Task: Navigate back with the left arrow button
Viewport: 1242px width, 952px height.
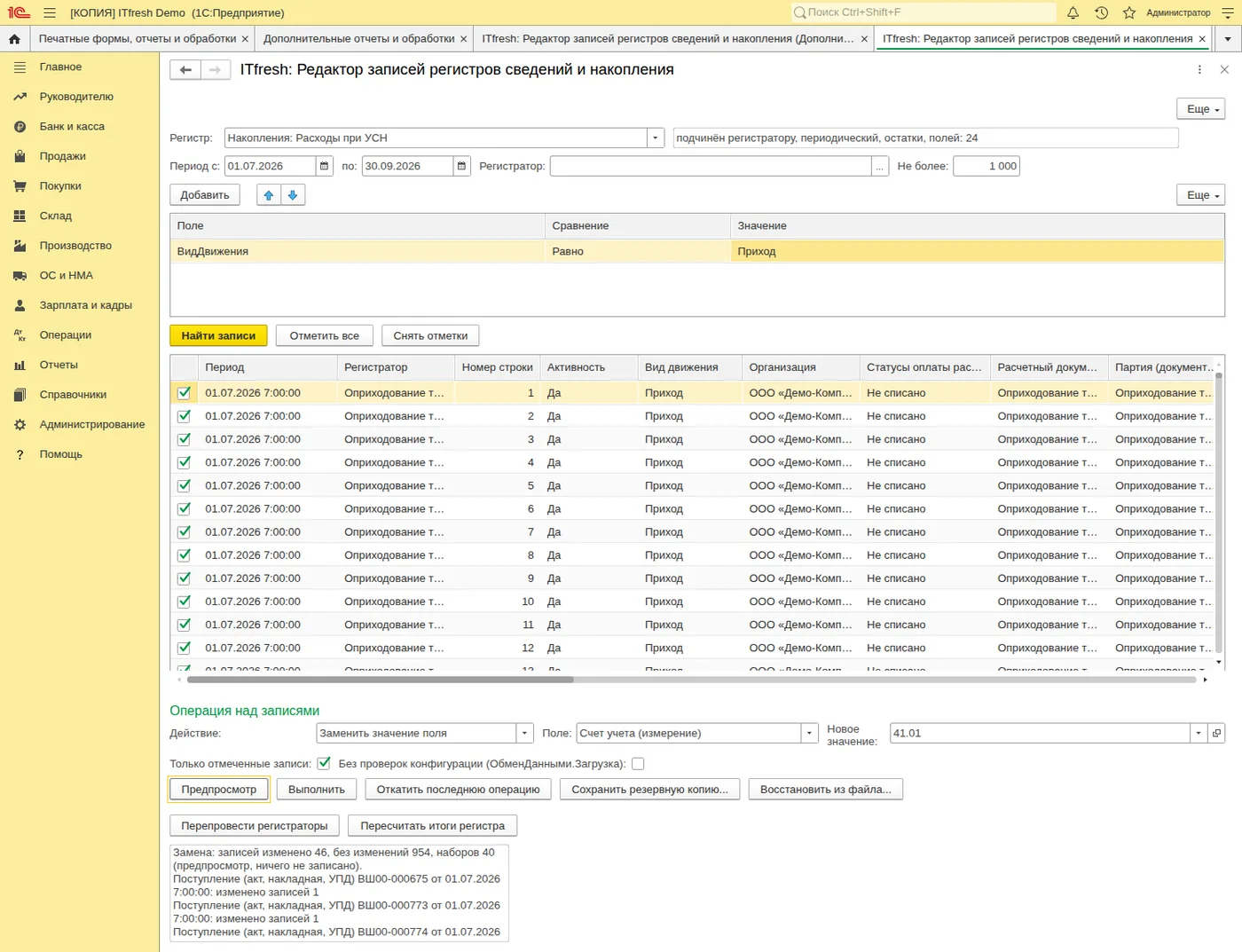Action: (185, 70)
